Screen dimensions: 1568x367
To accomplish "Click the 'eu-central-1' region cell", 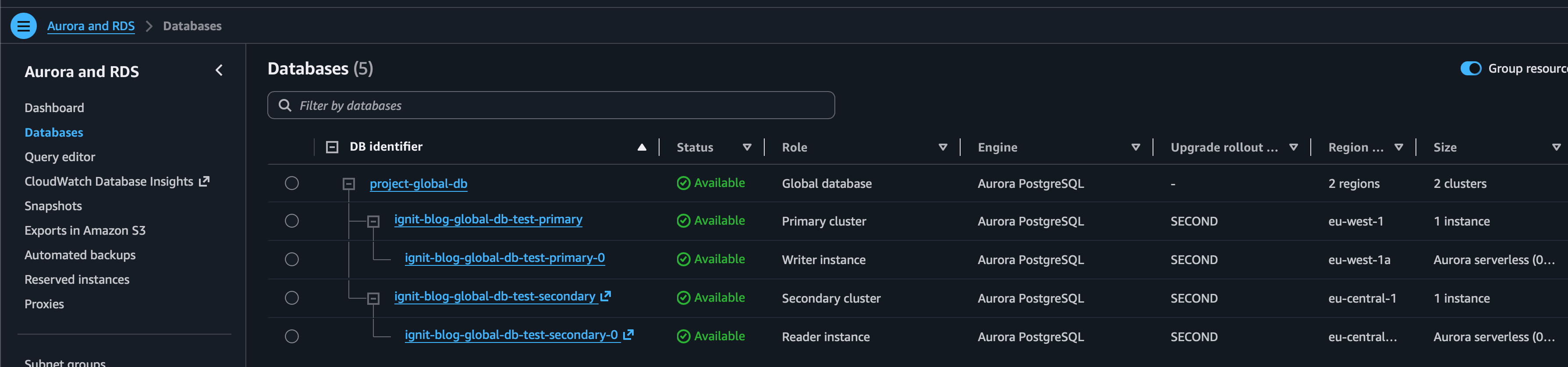I will point(1362,298).
